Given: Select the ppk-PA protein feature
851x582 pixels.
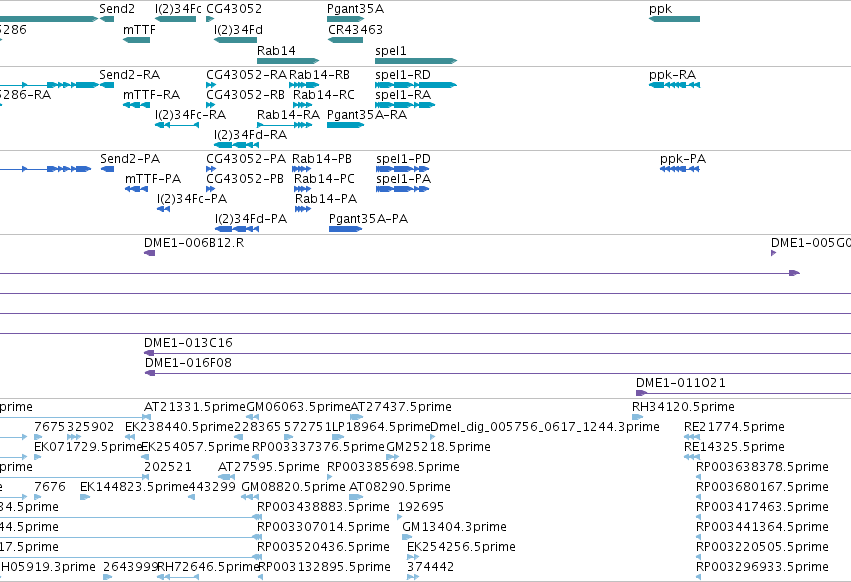Looking at the screenshot, I should [x=679, y=169].
